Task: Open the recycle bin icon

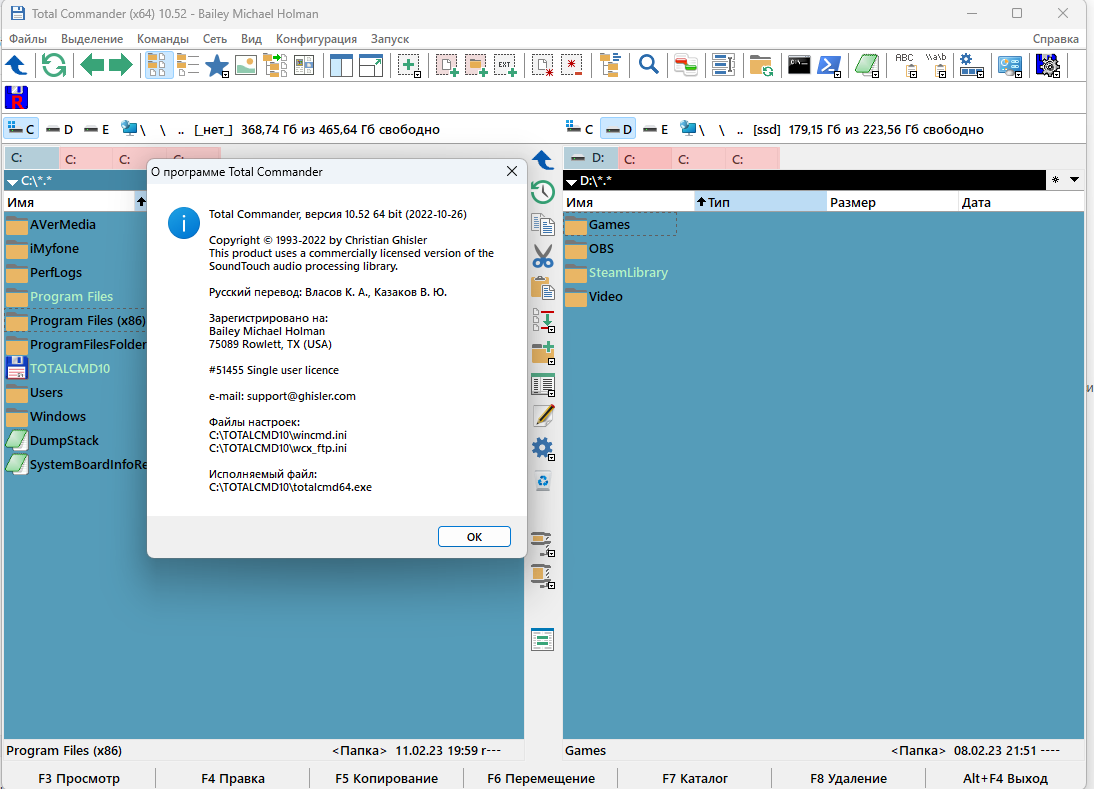Action: pos(543,481)
